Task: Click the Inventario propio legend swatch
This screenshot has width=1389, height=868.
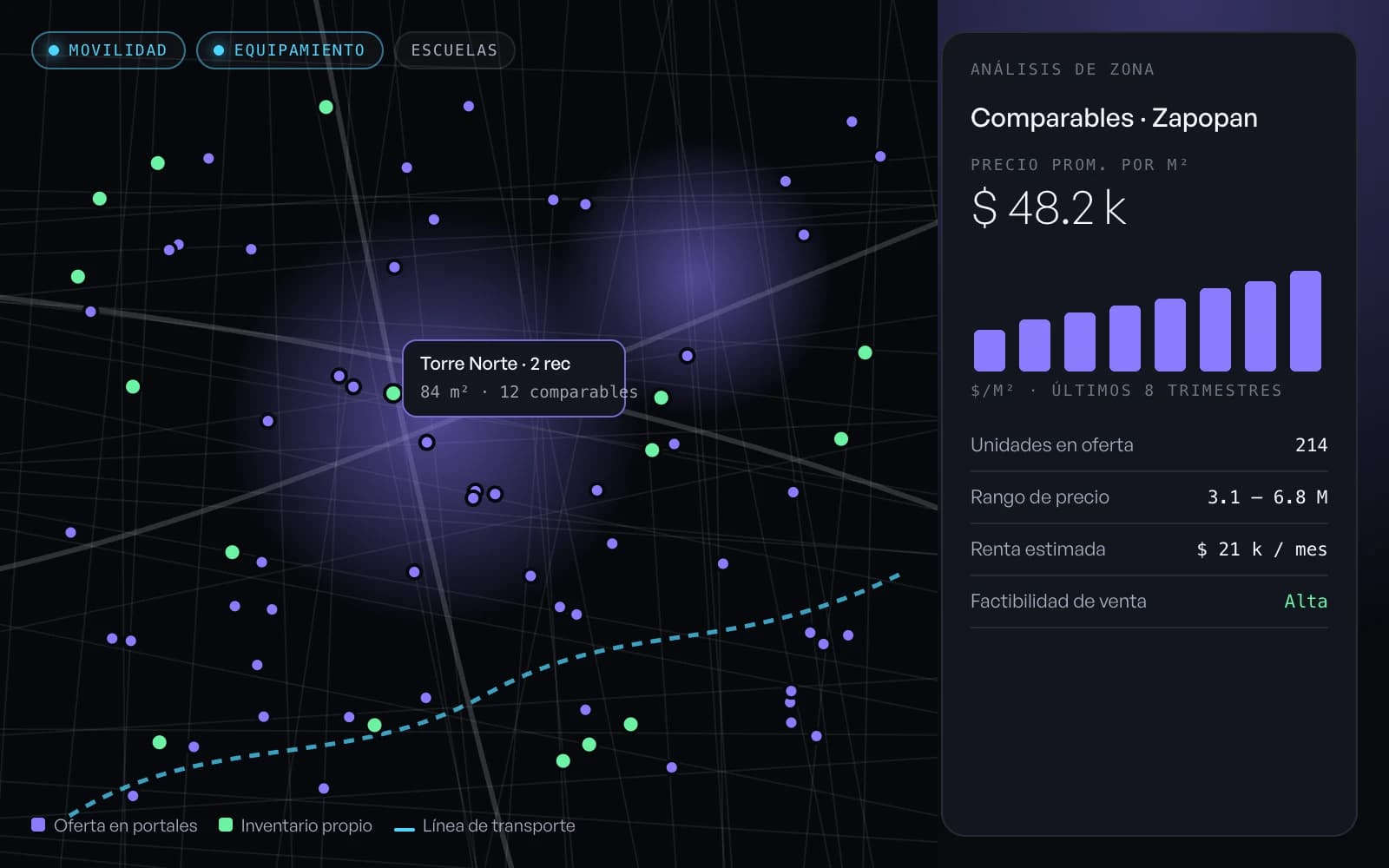Action: click(x=226, y=825)
